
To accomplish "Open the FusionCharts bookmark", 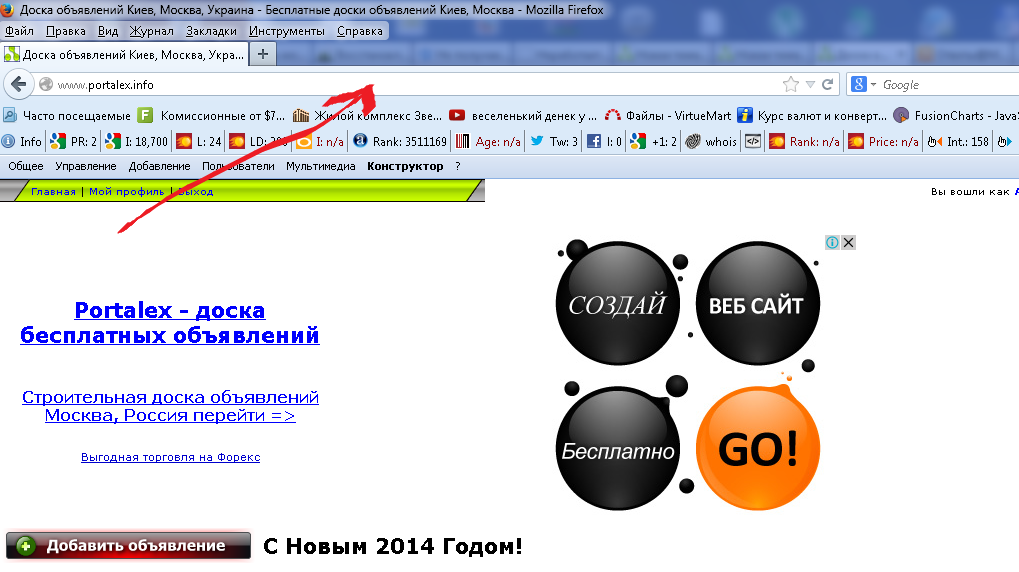I will pyautogui.click(x=956, y=116).
